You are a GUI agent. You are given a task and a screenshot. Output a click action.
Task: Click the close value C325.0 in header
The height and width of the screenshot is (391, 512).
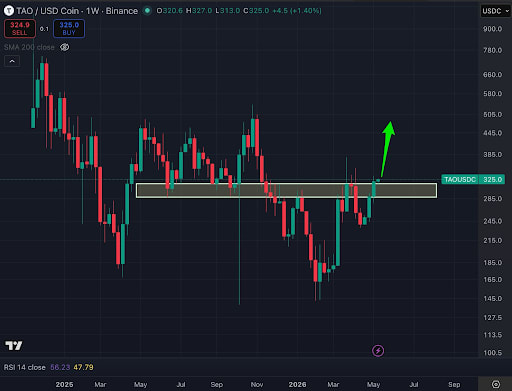[256, 11]
